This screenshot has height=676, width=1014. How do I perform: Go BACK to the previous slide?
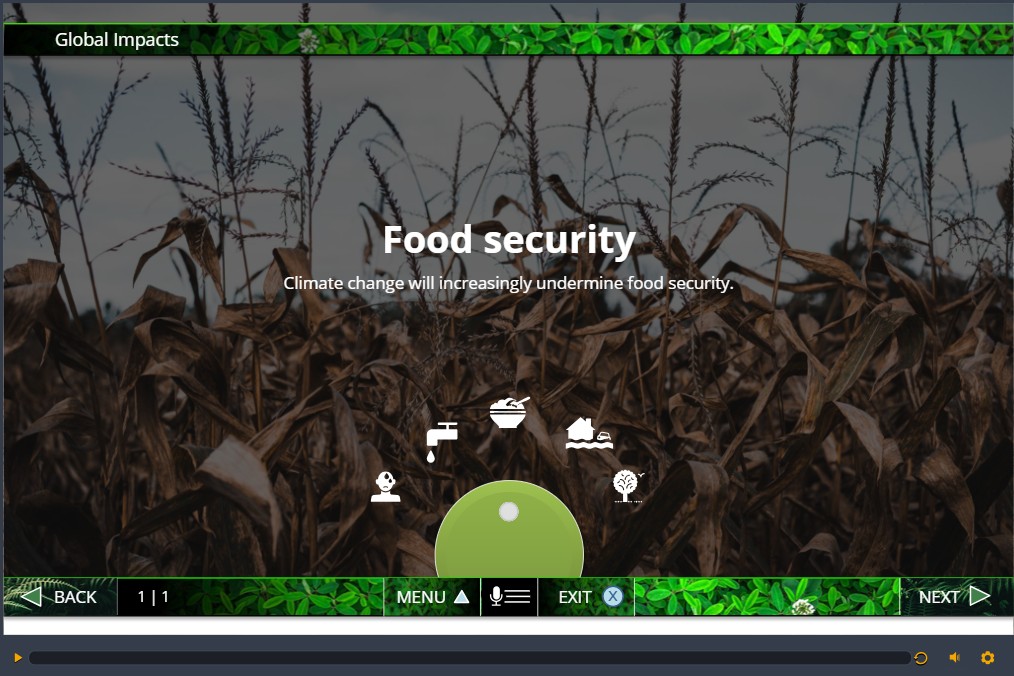pyautogui.click(x=59, y=596)
